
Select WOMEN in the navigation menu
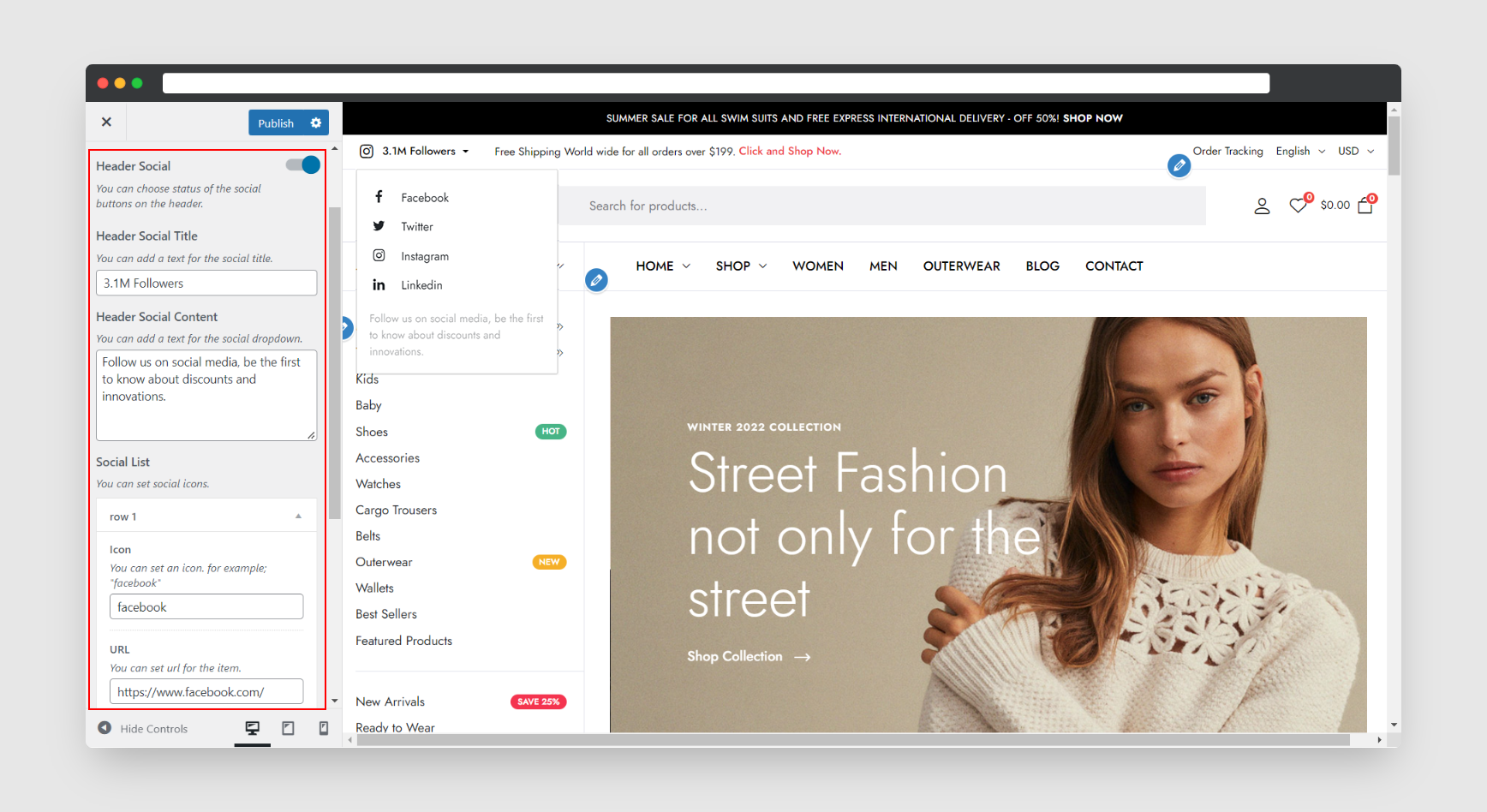tap(817, 266)
